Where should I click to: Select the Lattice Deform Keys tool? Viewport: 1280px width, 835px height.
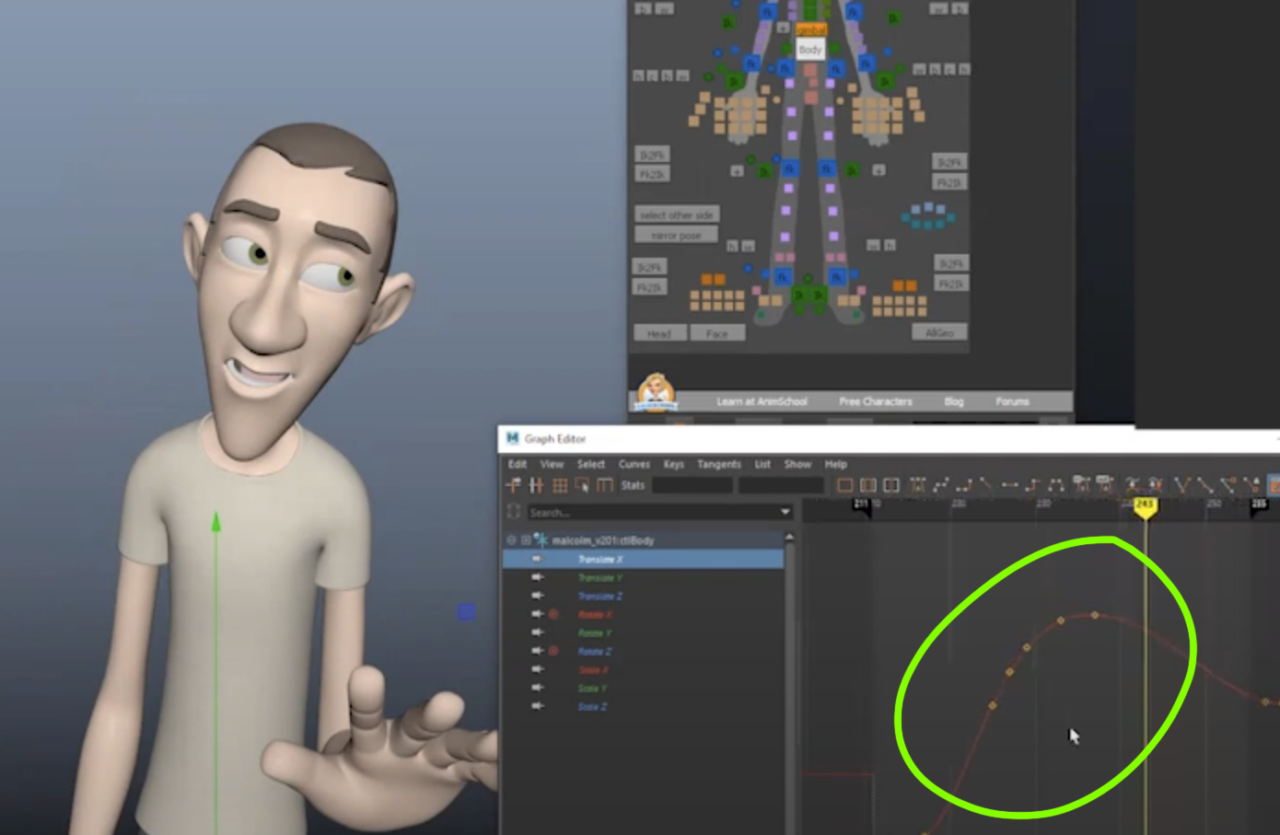[558, 486]
